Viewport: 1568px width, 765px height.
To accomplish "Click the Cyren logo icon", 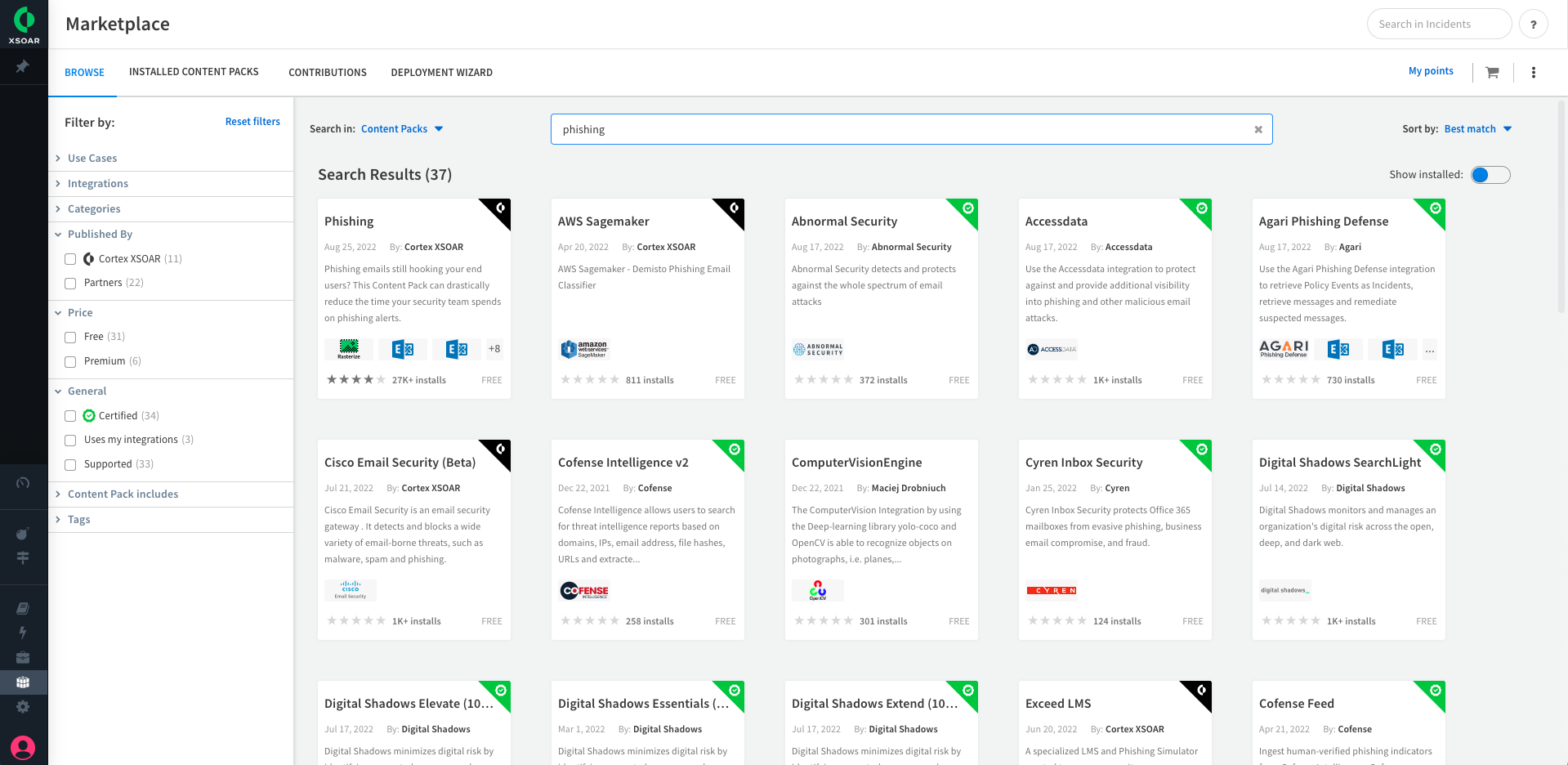I will (x=1052, y=590).
